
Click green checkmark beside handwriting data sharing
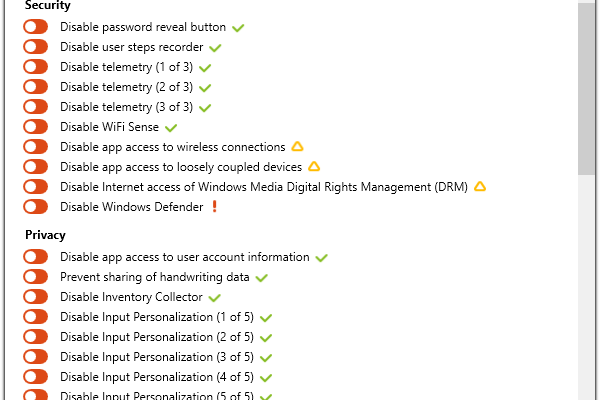click(262, 277)
